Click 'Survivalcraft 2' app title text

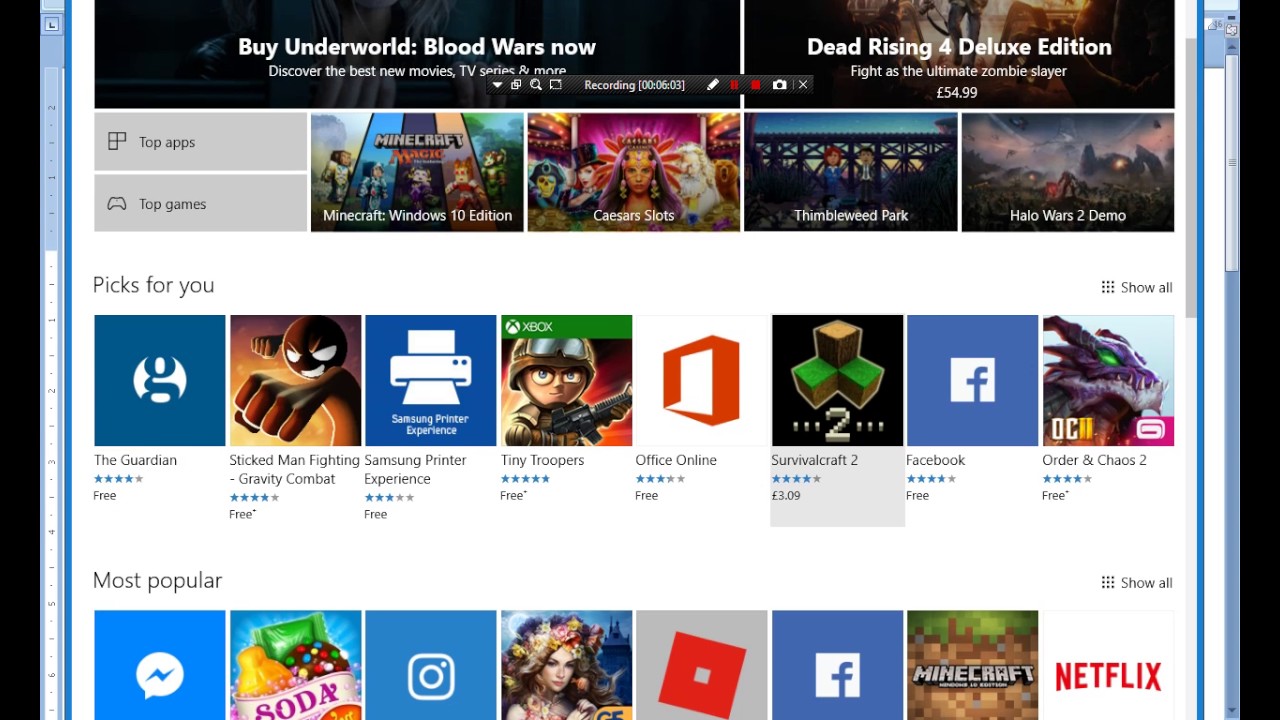click(x=814, y=460)
